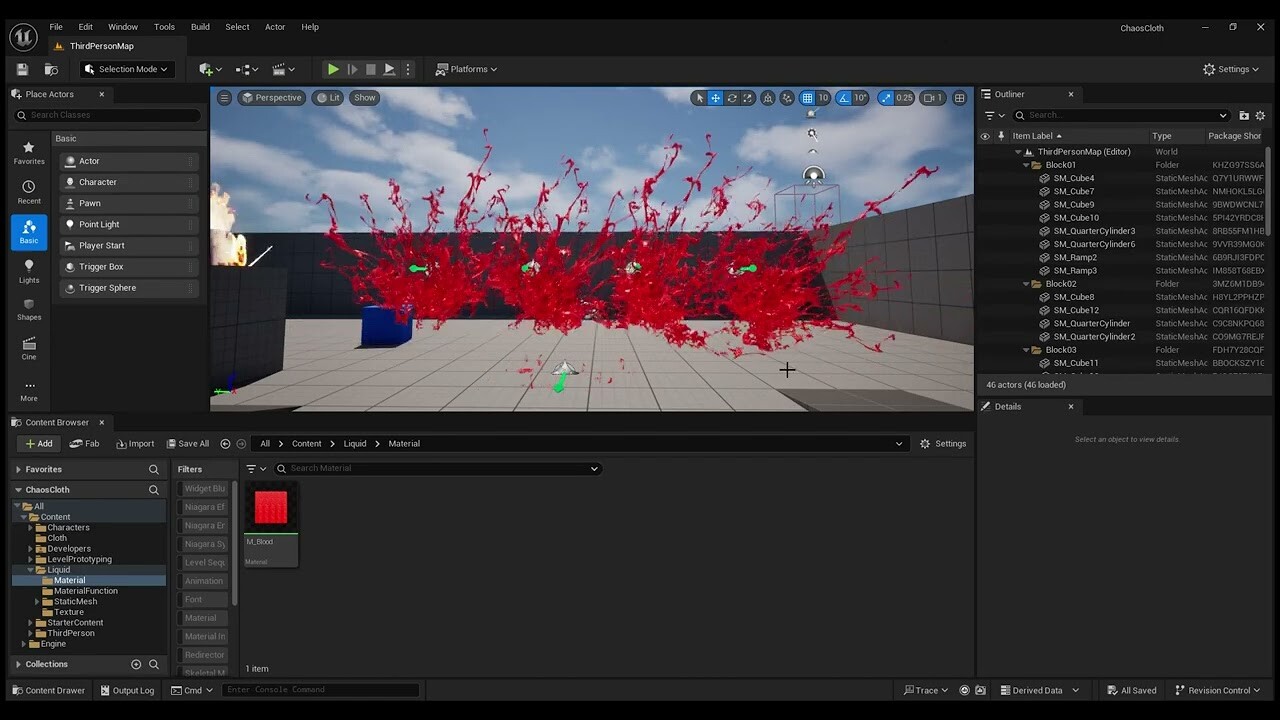Open the Shapes category in Place Actors
This screenshot has height=720, width=1280.
pos(29,309)
